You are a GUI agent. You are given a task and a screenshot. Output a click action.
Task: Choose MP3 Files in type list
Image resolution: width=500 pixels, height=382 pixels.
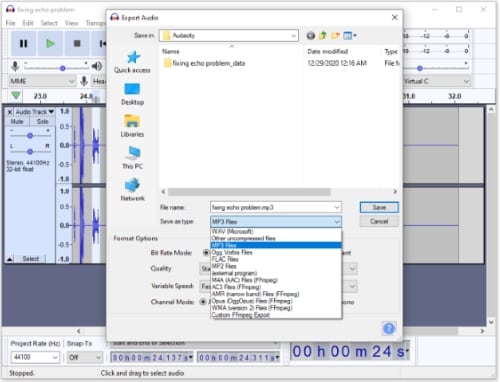276,245
